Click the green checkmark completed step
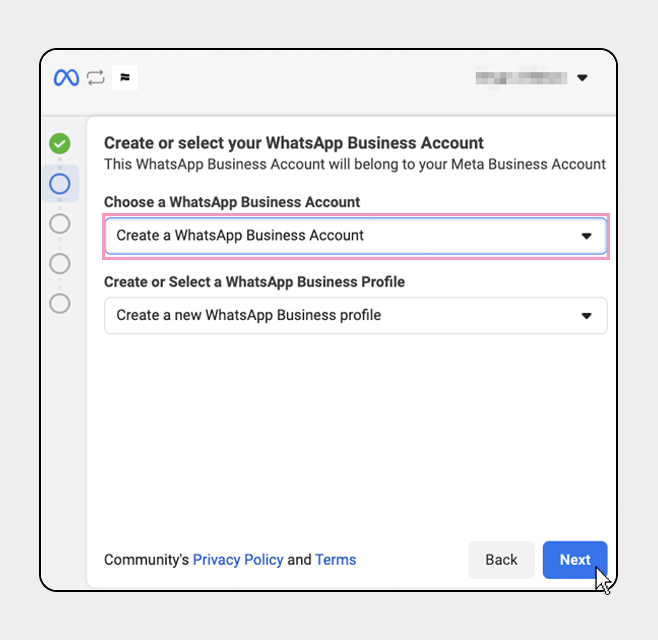This screenshot has height=640, width=658. 60,143
